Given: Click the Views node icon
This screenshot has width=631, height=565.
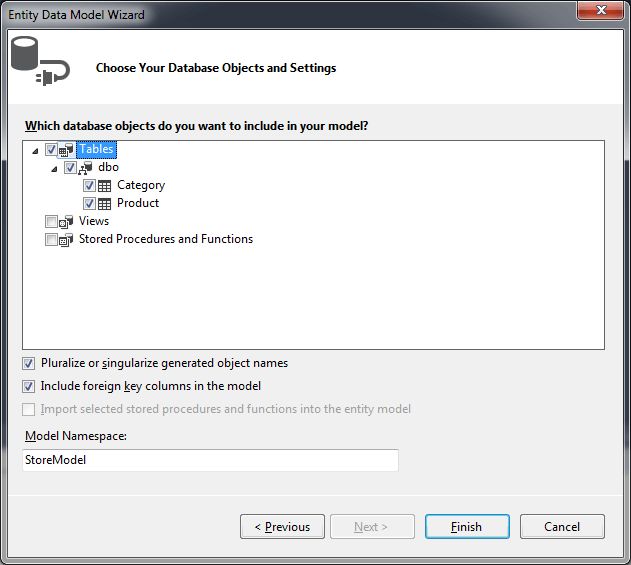Looking at the screenshot, I should tap(66, 222).
